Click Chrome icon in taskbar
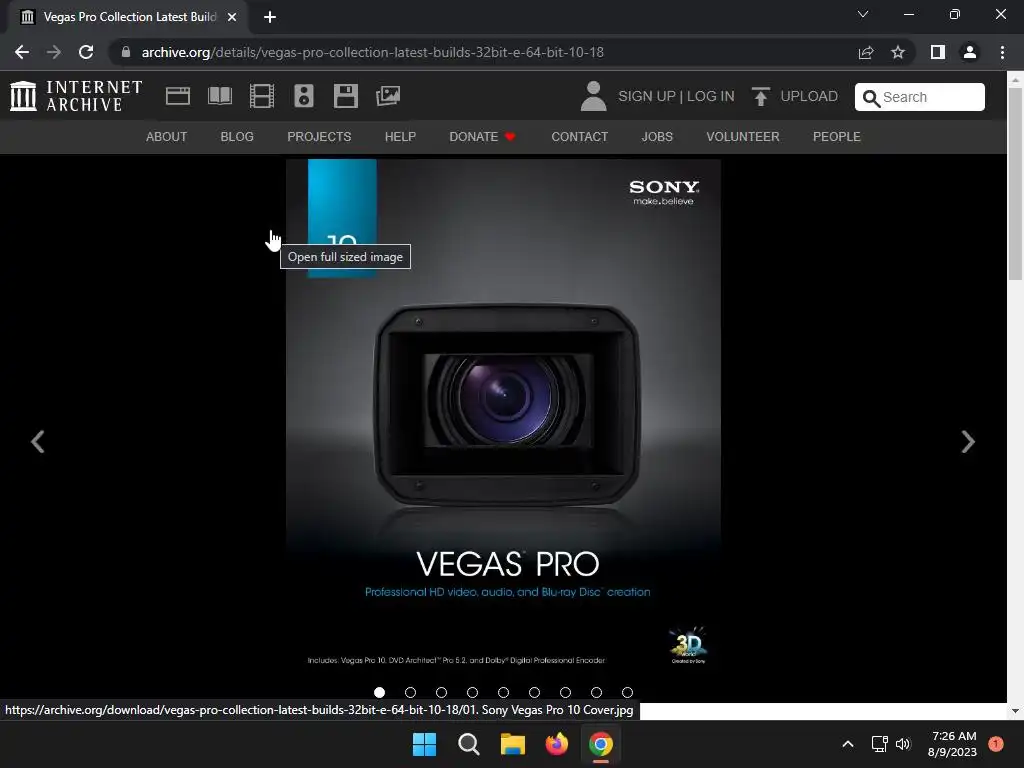The width and height of the screenshot is (1024, 768). (x=601, y=744)
